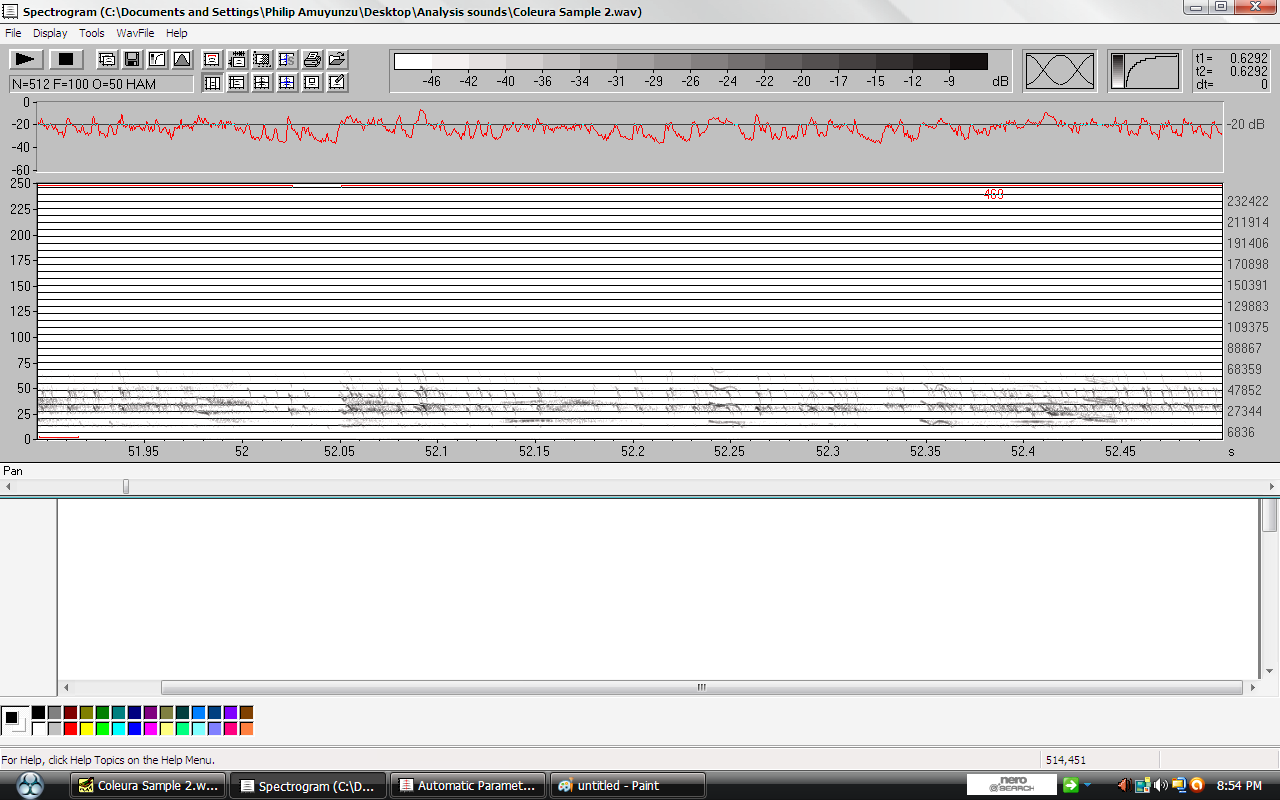Click the N=512 F=100 O=50 HAM parameter field

101,85
